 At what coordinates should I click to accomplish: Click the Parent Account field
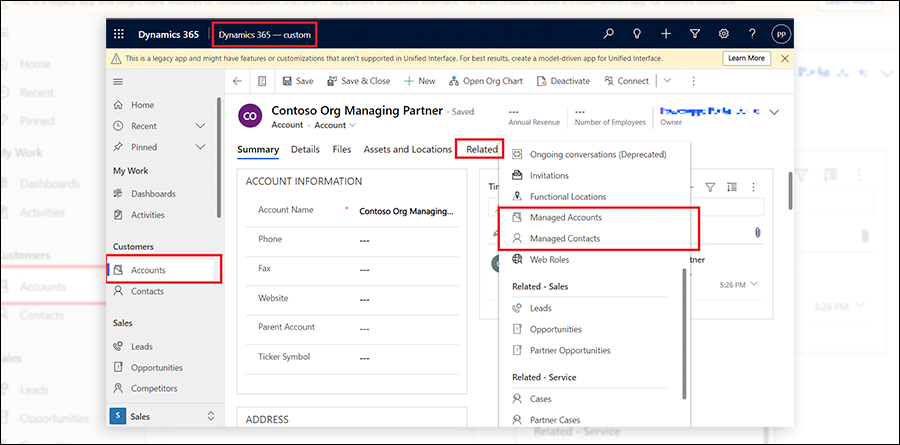coord(408,328)
